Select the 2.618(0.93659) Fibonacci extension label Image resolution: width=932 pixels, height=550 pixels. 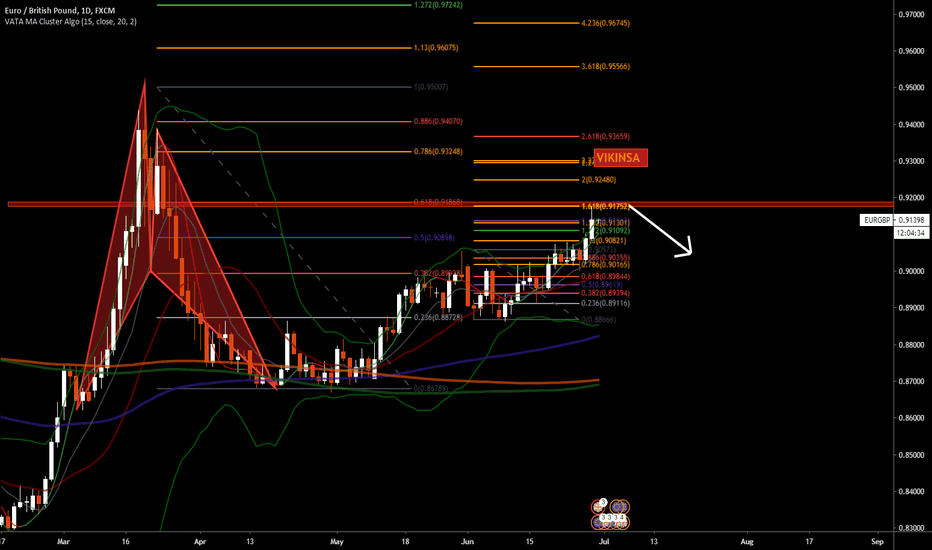(x=605, y=136)
